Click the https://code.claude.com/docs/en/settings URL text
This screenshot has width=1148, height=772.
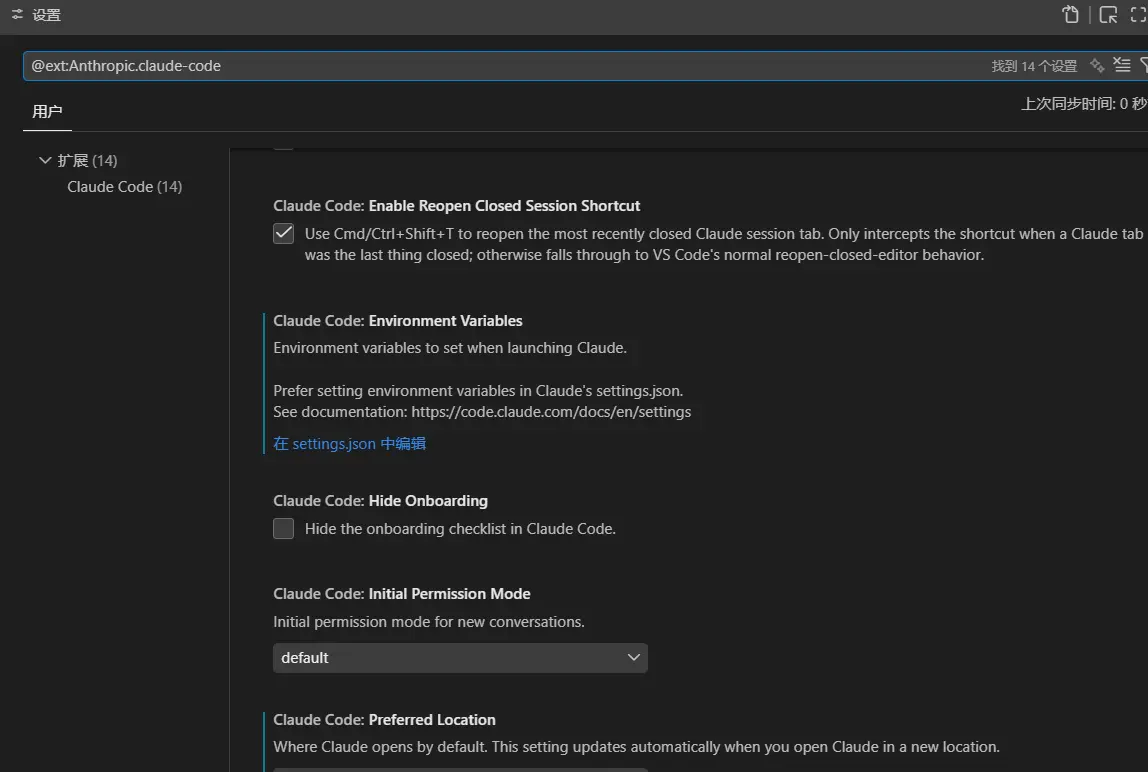(551, 412)
